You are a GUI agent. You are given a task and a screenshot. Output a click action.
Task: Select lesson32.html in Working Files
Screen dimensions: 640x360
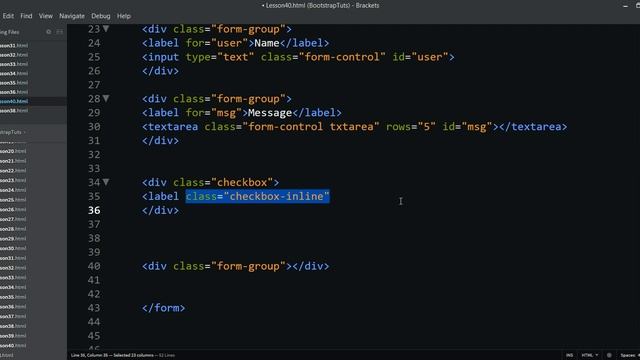click(14, 55)
